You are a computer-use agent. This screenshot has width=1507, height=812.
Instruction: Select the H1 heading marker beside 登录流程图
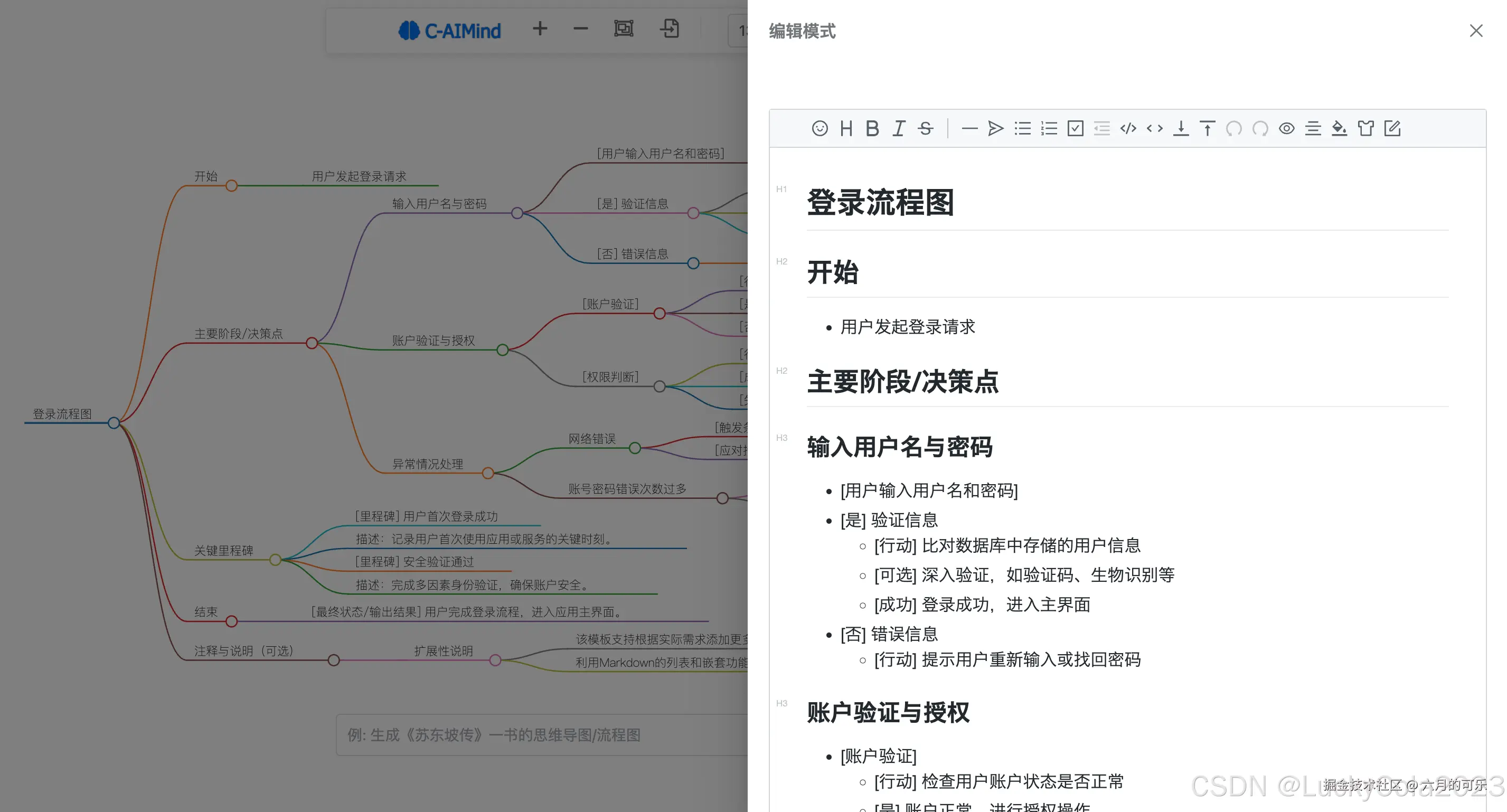[x=781, y=189]
